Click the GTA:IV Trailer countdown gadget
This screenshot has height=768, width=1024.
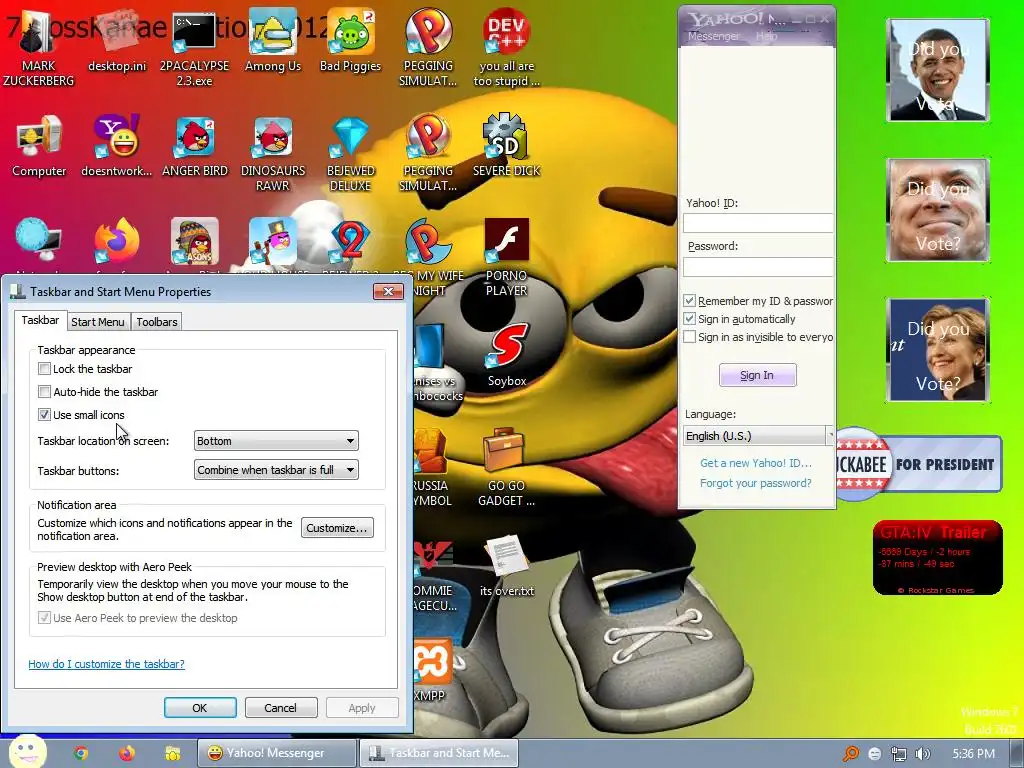tap(937, 558)
